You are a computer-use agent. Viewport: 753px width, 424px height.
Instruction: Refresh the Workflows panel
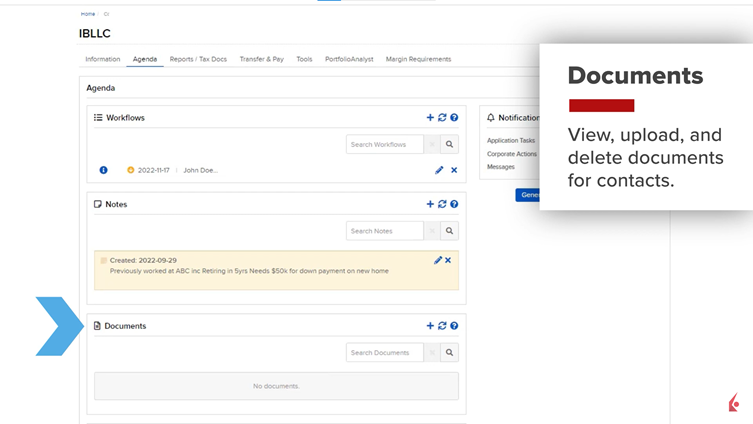pos(442,118)
